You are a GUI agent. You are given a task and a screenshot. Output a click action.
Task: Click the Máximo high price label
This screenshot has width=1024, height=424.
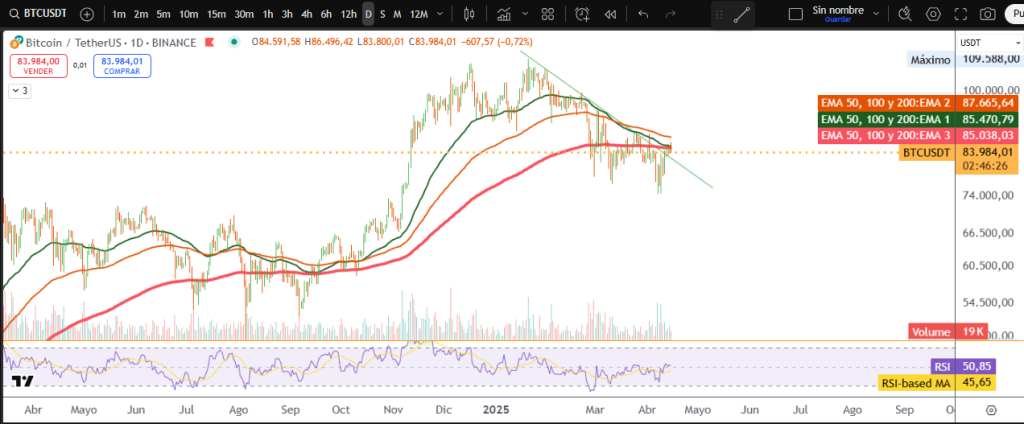pyautogui.click(x=930, y=59)
